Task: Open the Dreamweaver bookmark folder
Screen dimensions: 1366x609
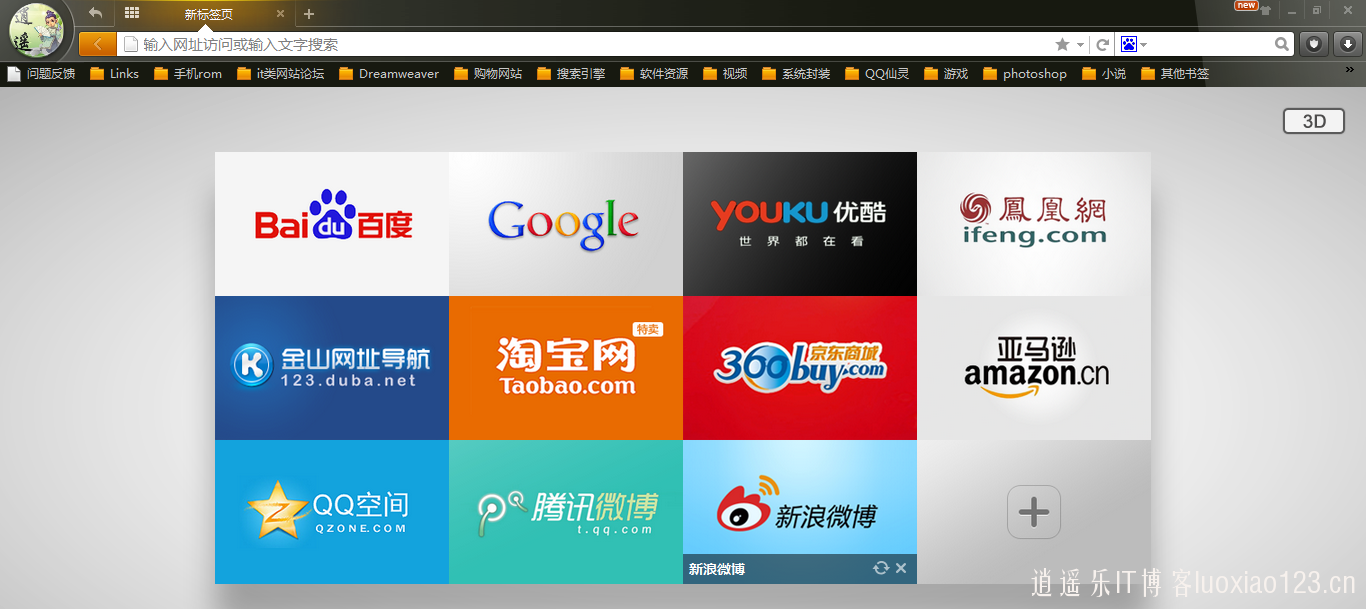Action: click(389, 73)
